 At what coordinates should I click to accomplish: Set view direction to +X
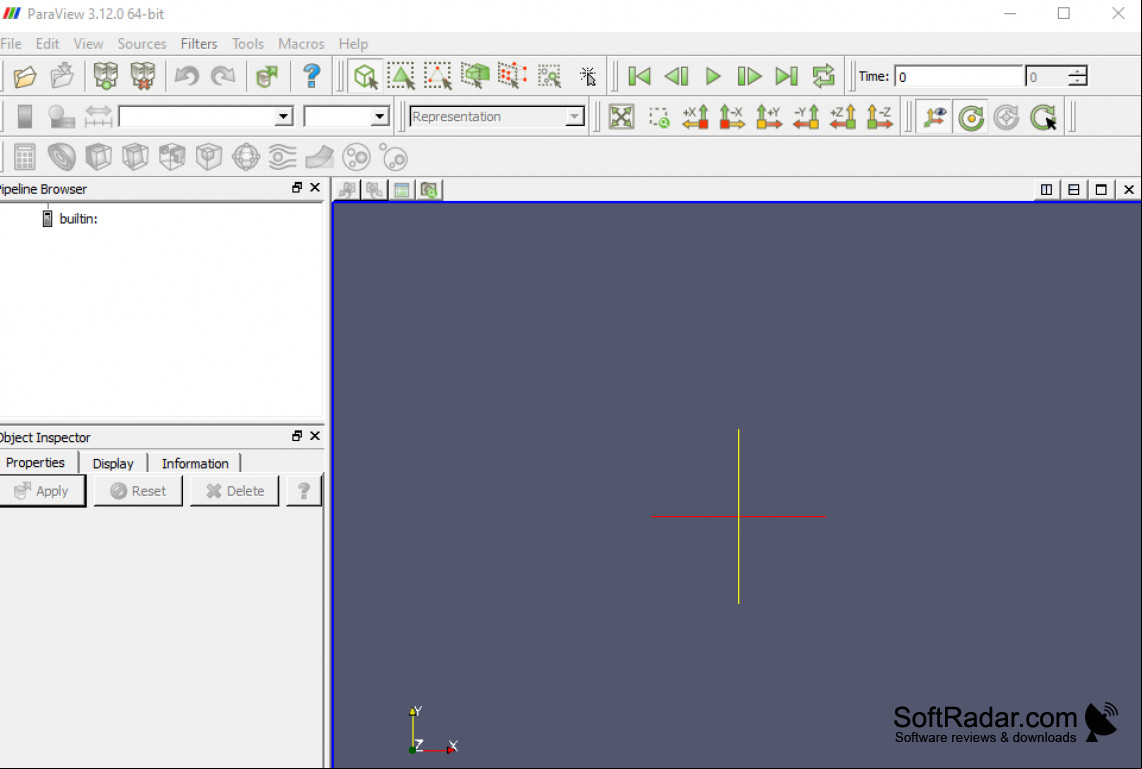[x=696, y=117]
